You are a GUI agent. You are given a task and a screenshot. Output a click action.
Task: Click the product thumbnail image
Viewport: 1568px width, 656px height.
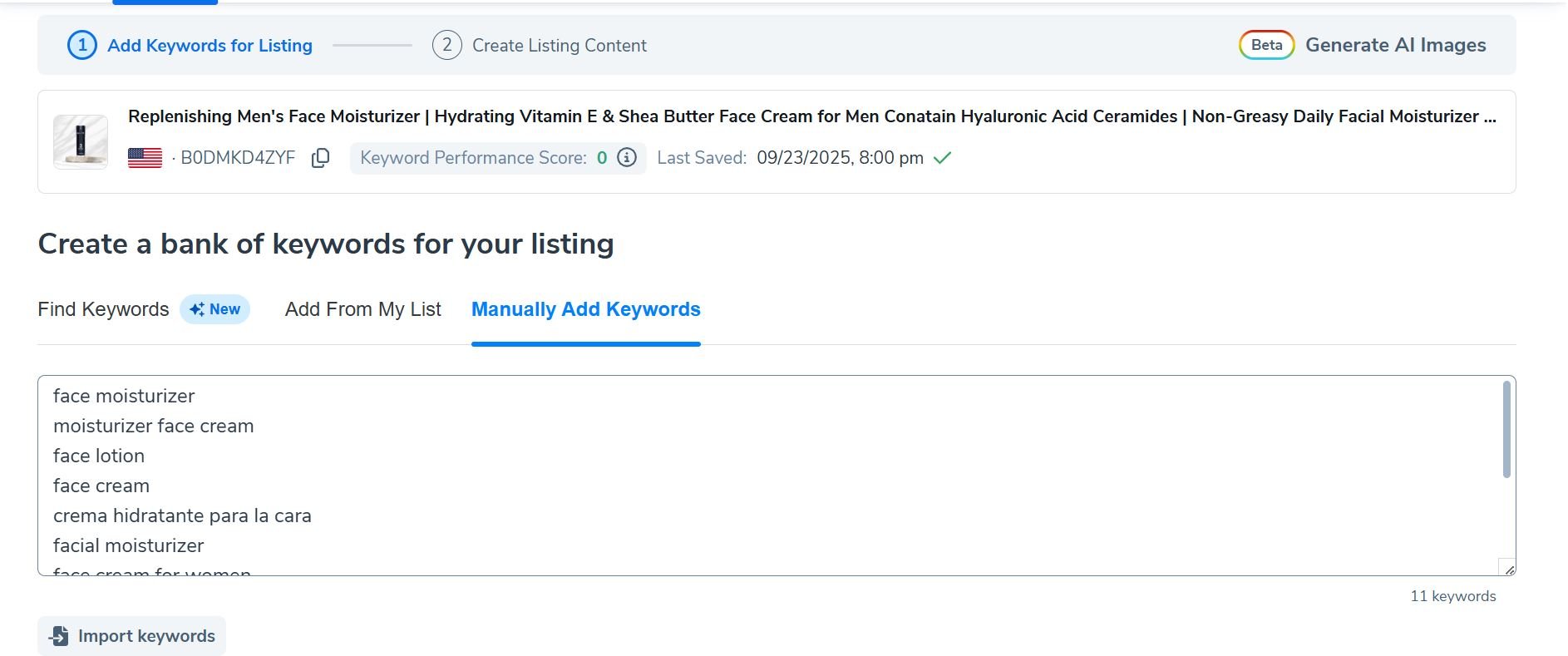pos(81,142)
